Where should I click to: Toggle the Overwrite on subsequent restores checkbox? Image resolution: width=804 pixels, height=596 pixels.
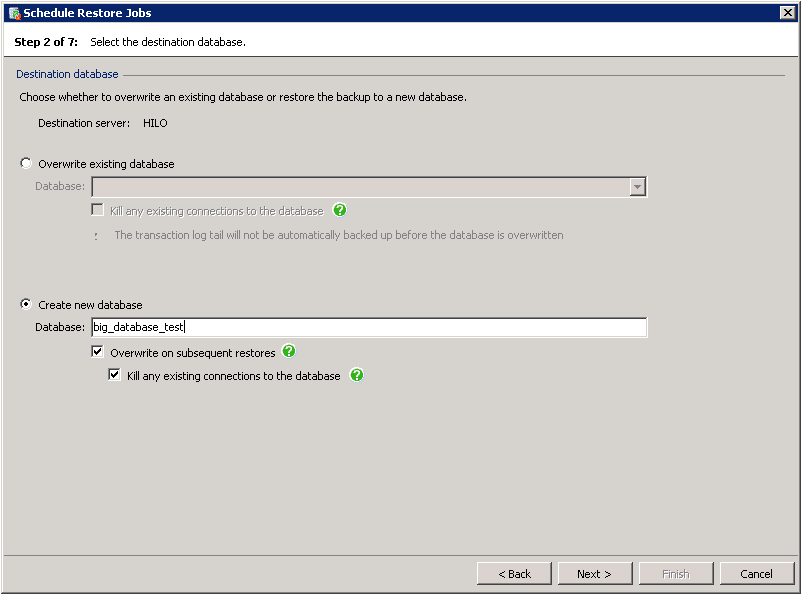point(97,352)
